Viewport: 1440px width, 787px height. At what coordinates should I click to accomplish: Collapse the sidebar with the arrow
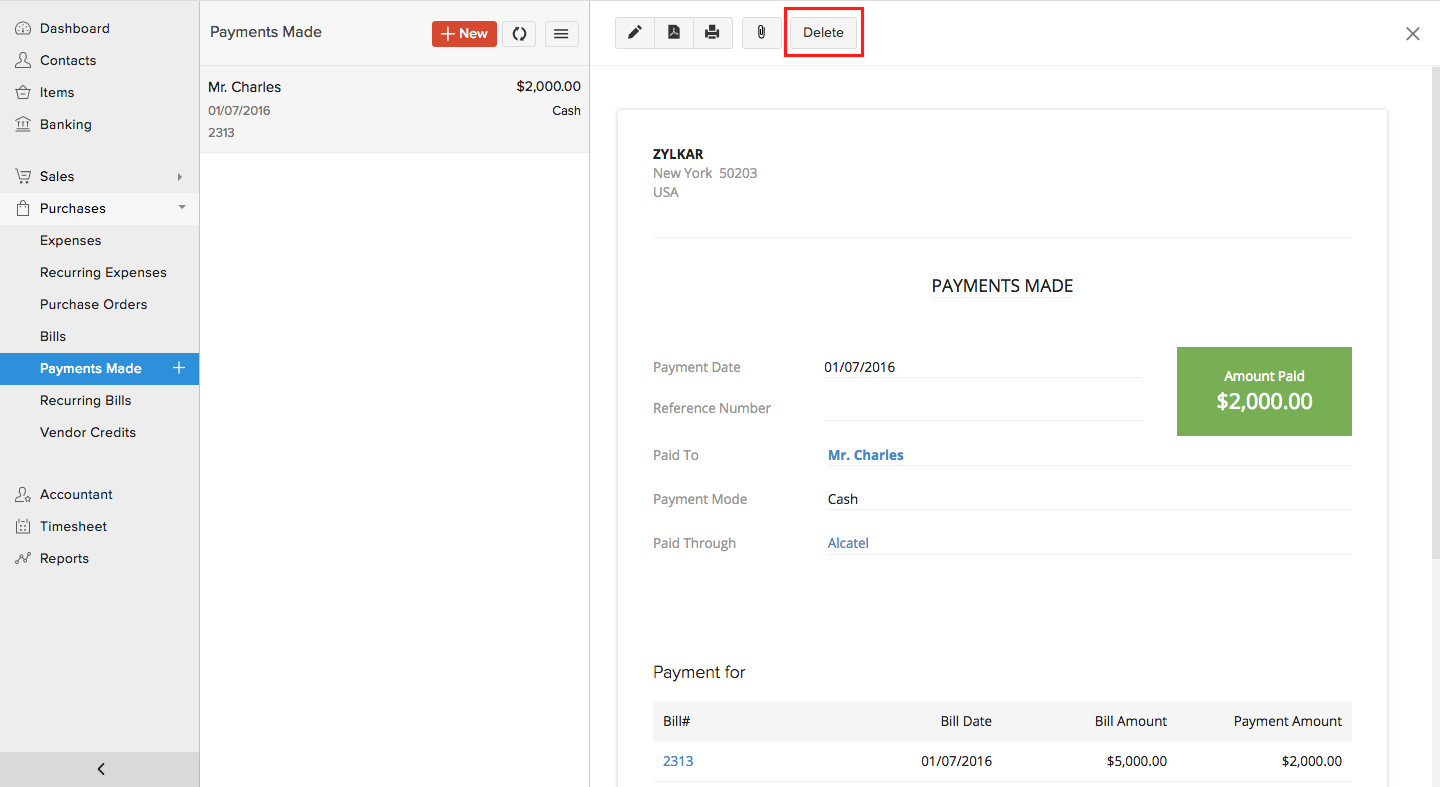coord(99,769)
